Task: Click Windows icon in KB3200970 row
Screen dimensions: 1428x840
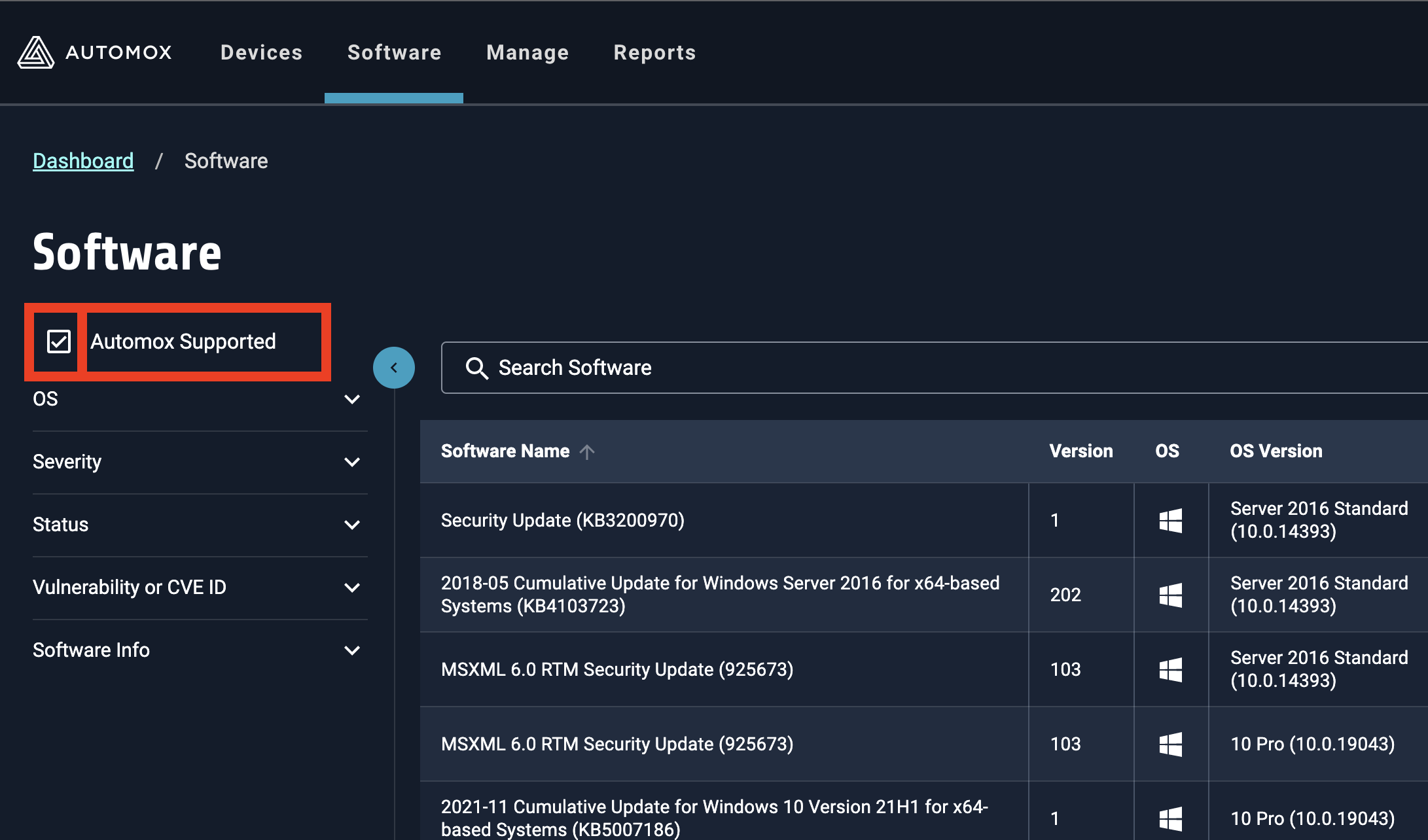Action: click(x=1170, y=521)
